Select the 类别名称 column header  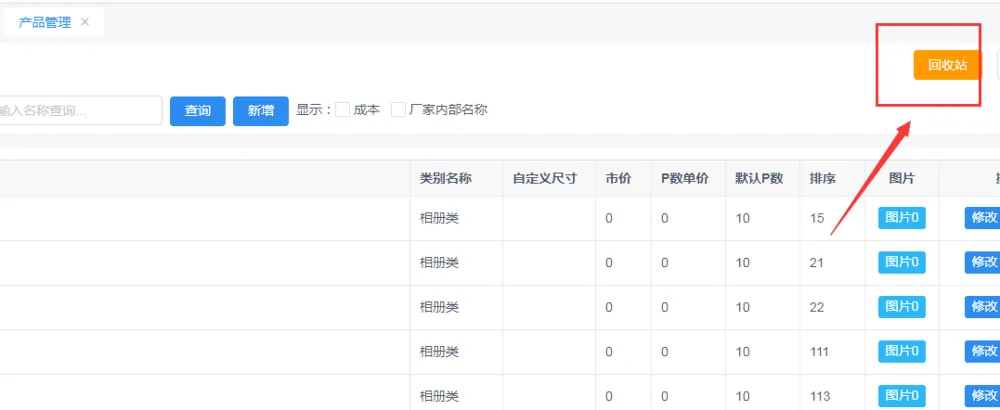(x=446, y=179)
